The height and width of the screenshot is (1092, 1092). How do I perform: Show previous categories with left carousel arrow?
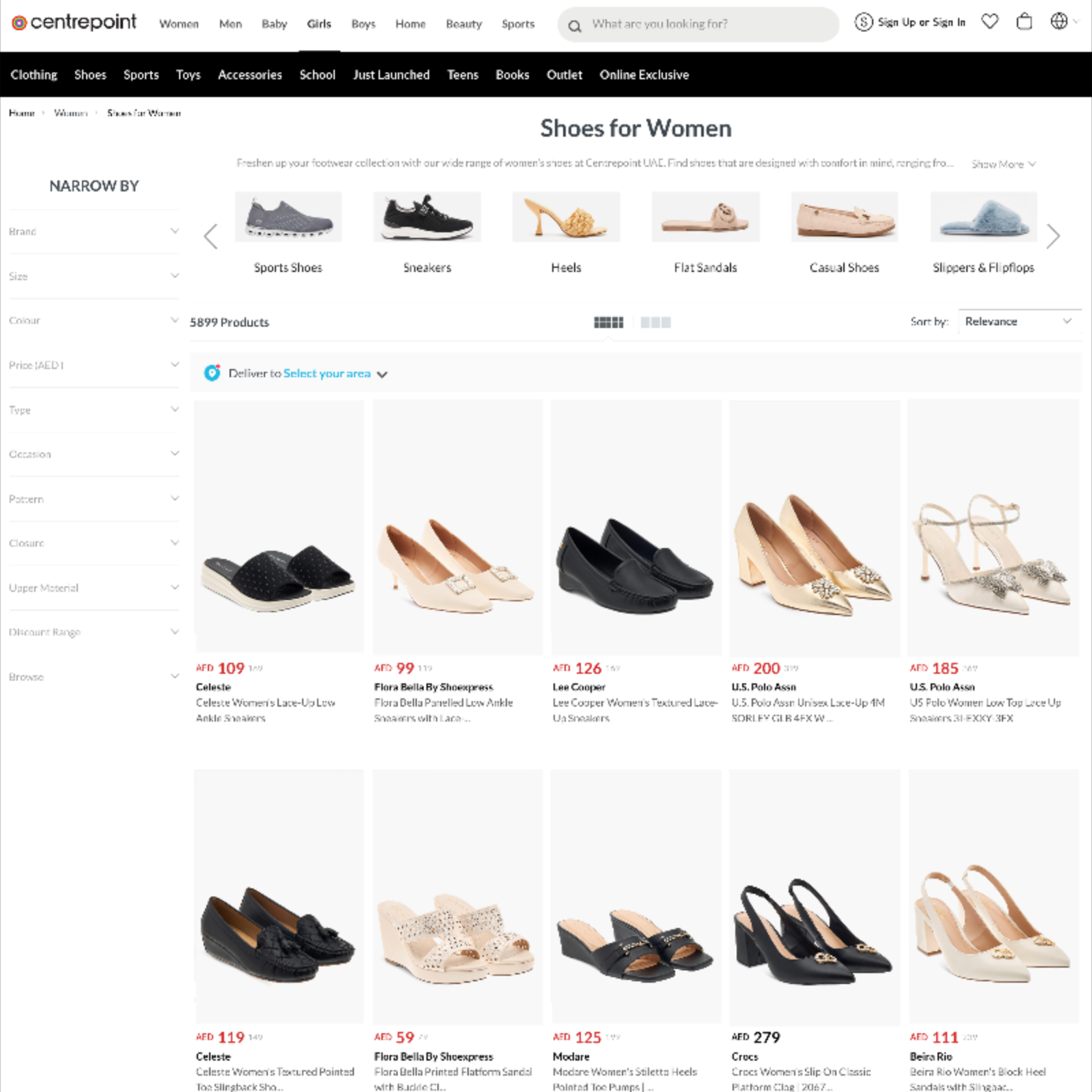(x=210, y=236)
